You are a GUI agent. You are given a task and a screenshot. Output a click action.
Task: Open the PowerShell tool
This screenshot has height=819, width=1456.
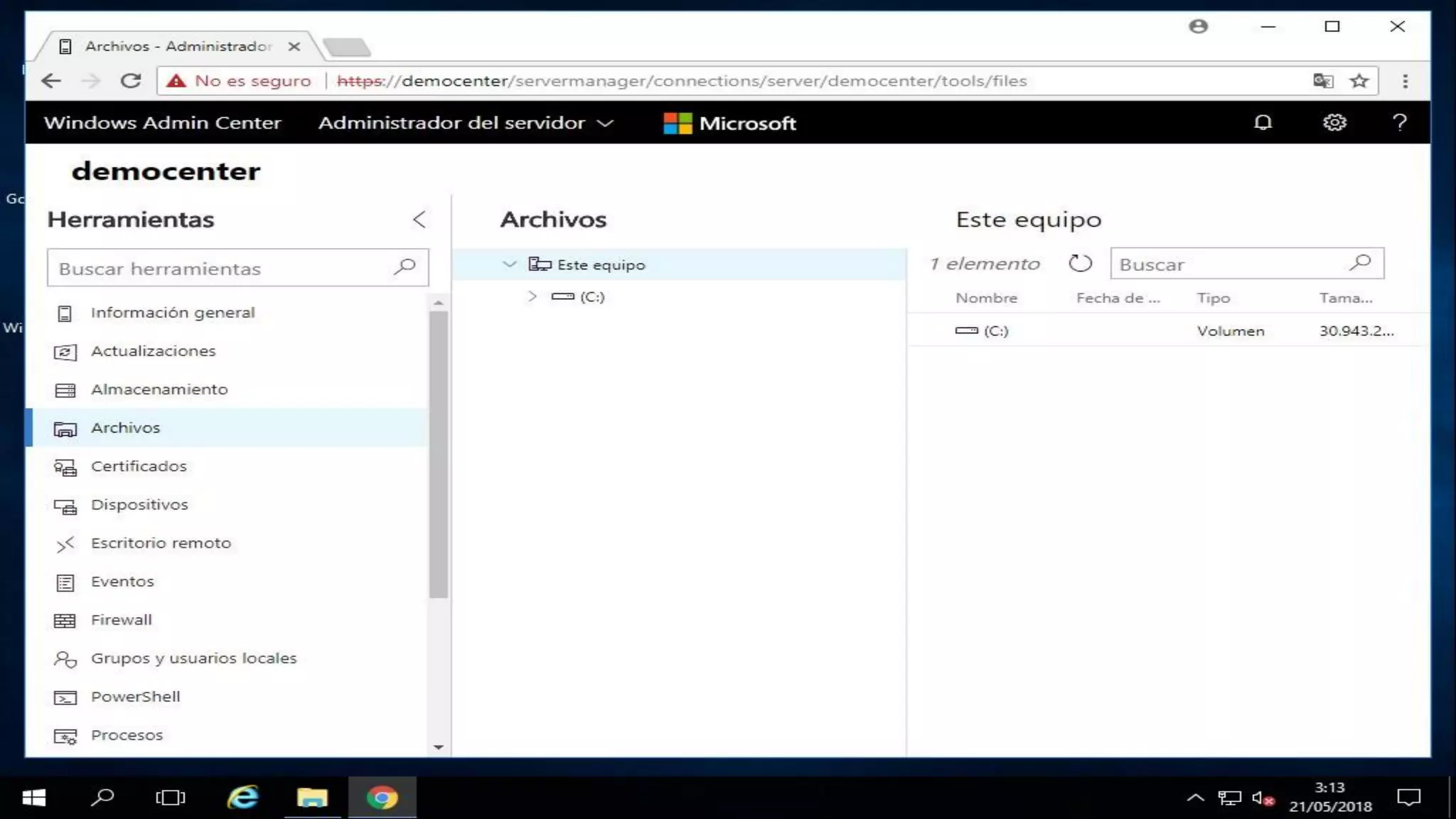[x=135, y=697]
